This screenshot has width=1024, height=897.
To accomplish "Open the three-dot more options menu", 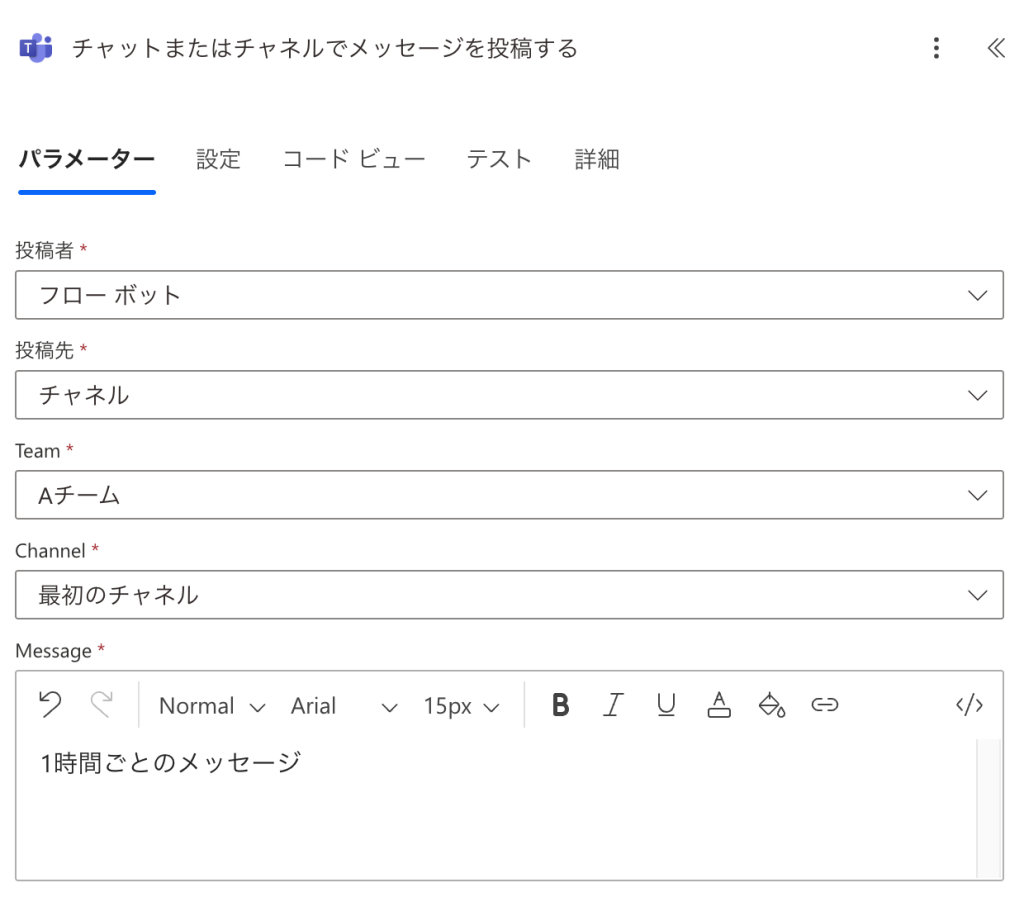I will click(936, 48).
